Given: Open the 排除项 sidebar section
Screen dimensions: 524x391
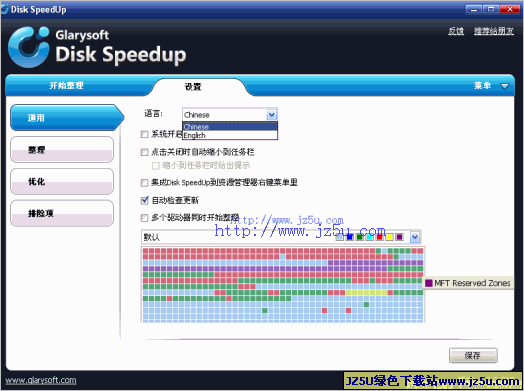Looking at the screenshot, I should click(62, 213).
